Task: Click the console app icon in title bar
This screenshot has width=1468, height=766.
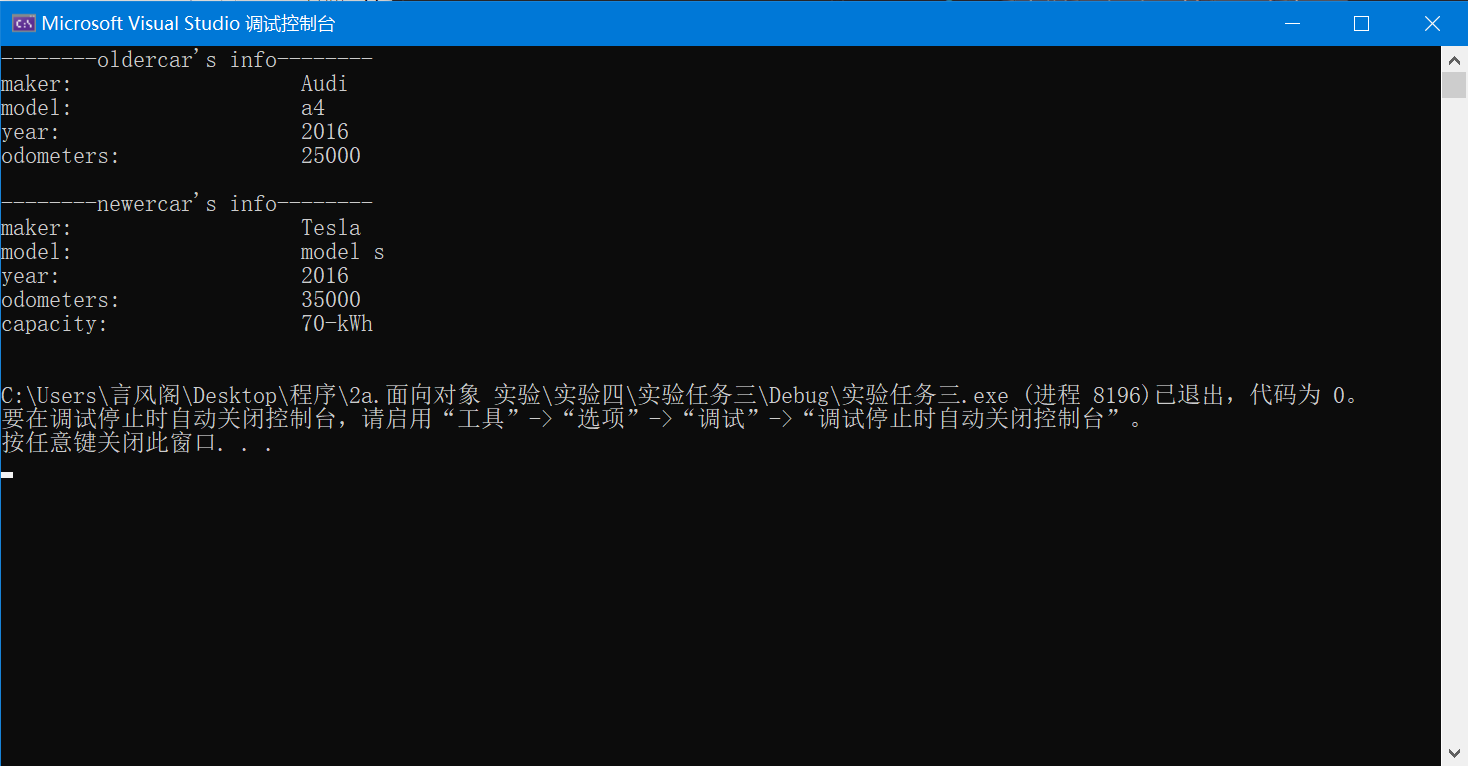Action: [23, 23]
